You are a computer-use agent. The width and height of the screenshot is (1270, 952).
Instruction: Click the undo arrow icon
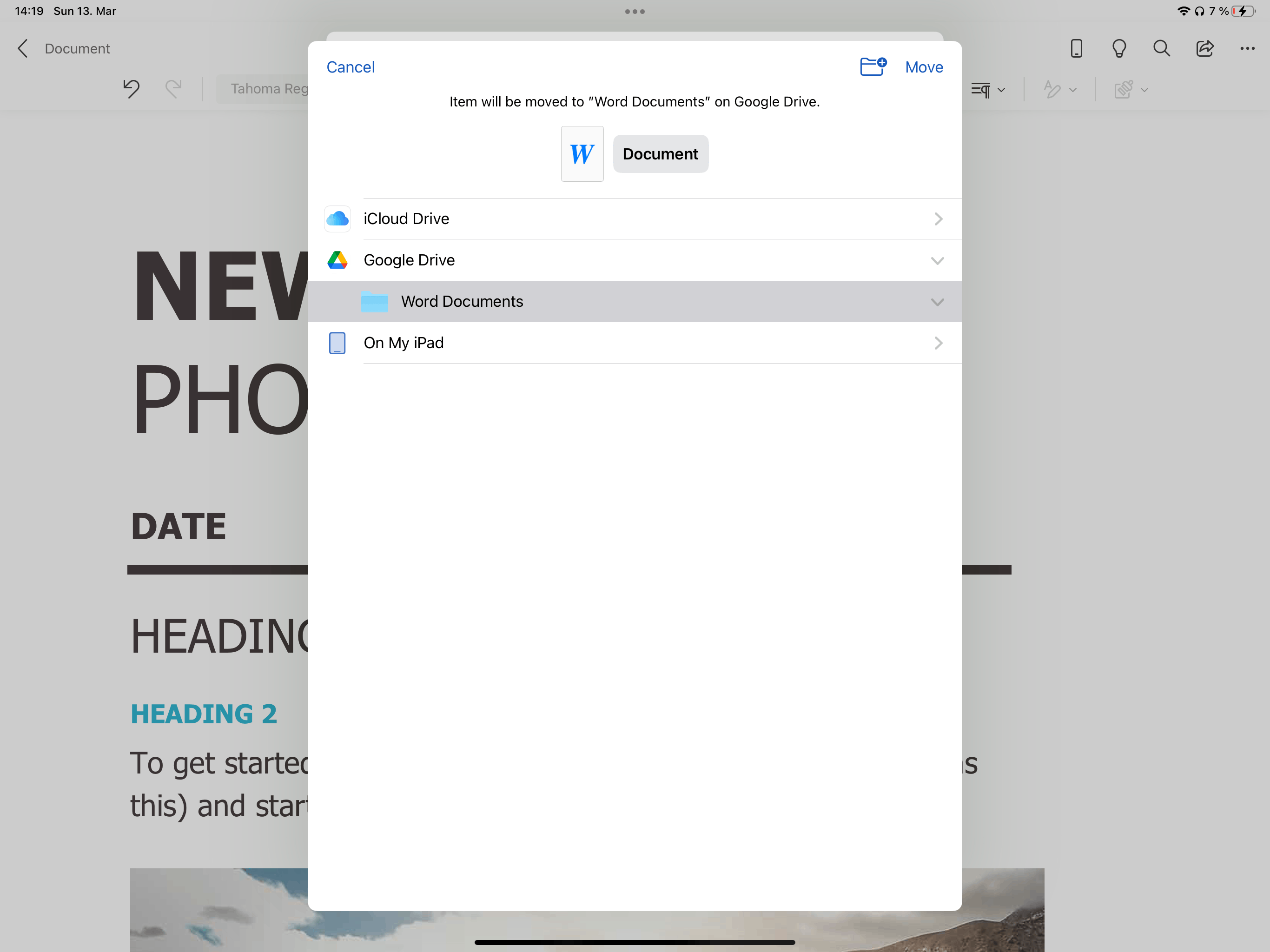coord(132,88)
